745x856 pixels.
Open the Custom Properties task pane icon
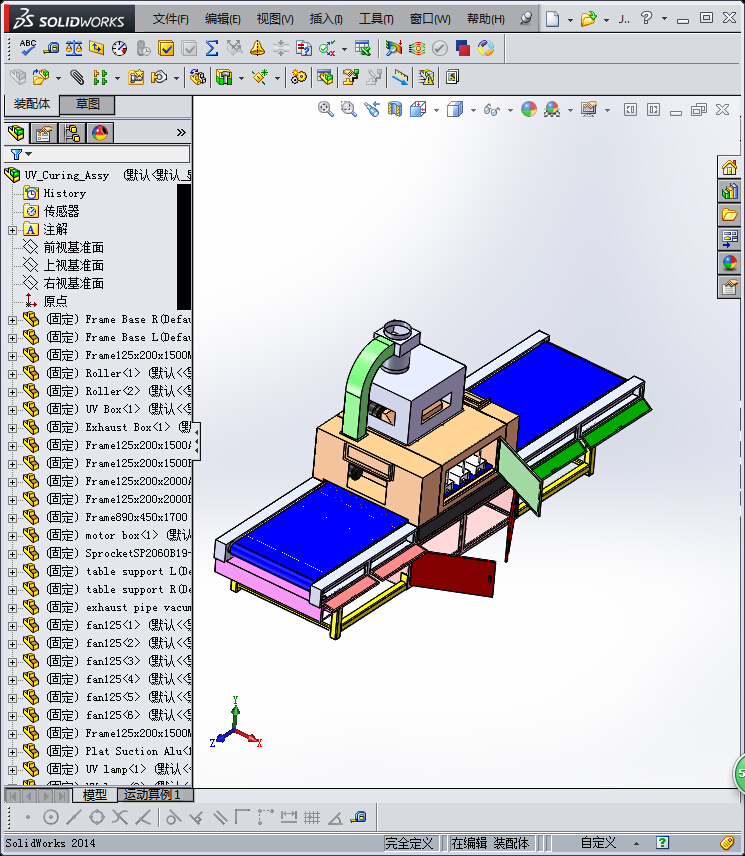[x=730, y=287]
